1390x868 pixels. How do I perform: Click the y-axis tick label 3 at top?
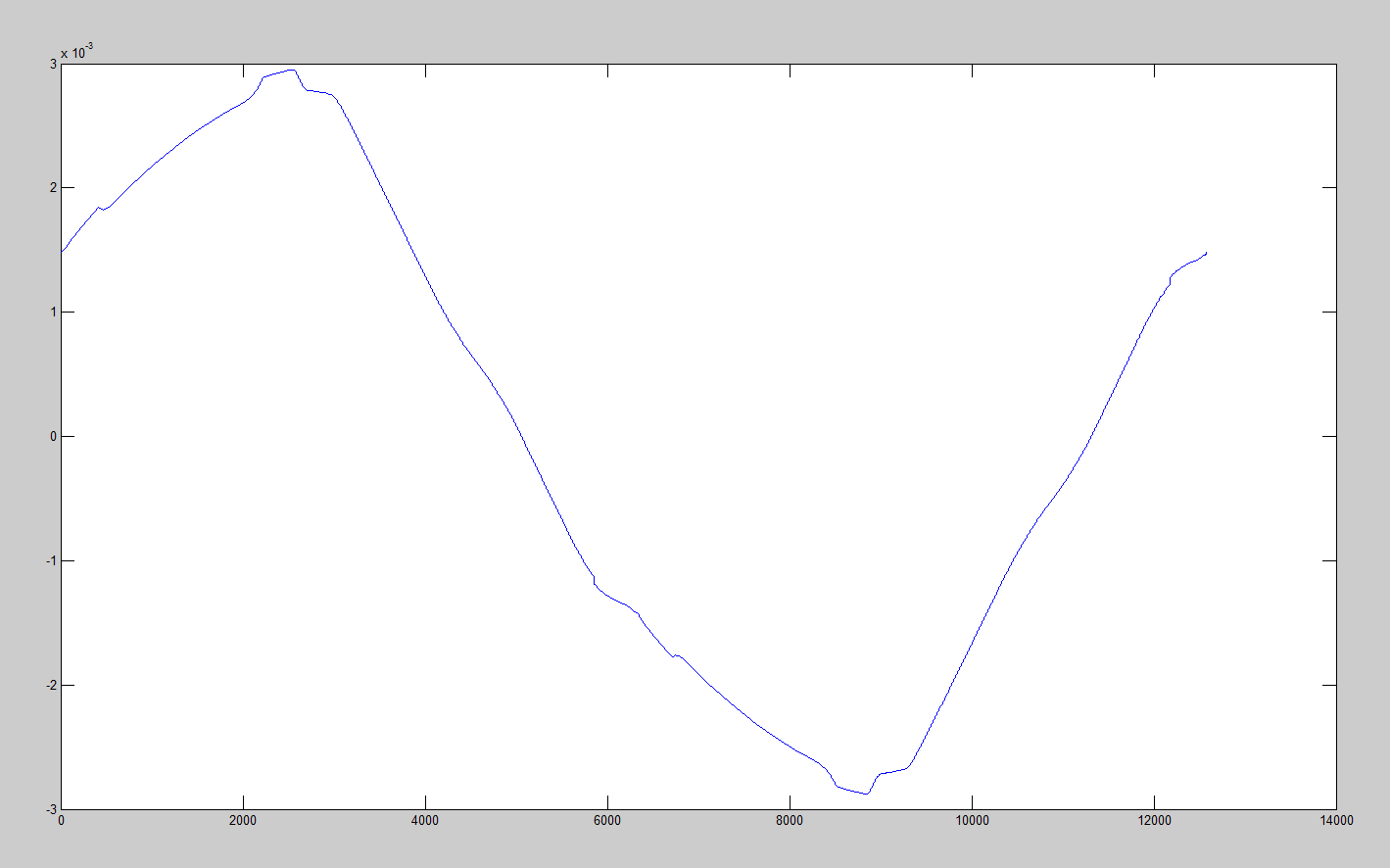(x=53, y=64)
